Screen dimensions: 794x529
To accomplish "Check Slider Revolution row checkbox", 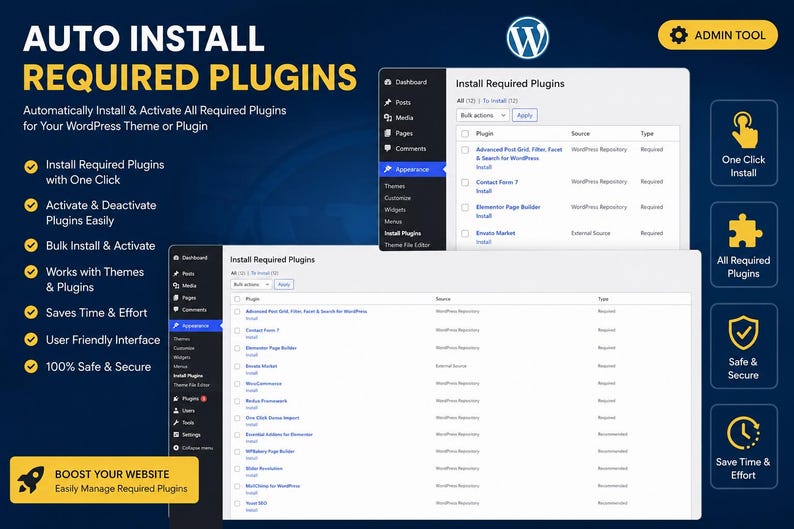I will [237, 469].
